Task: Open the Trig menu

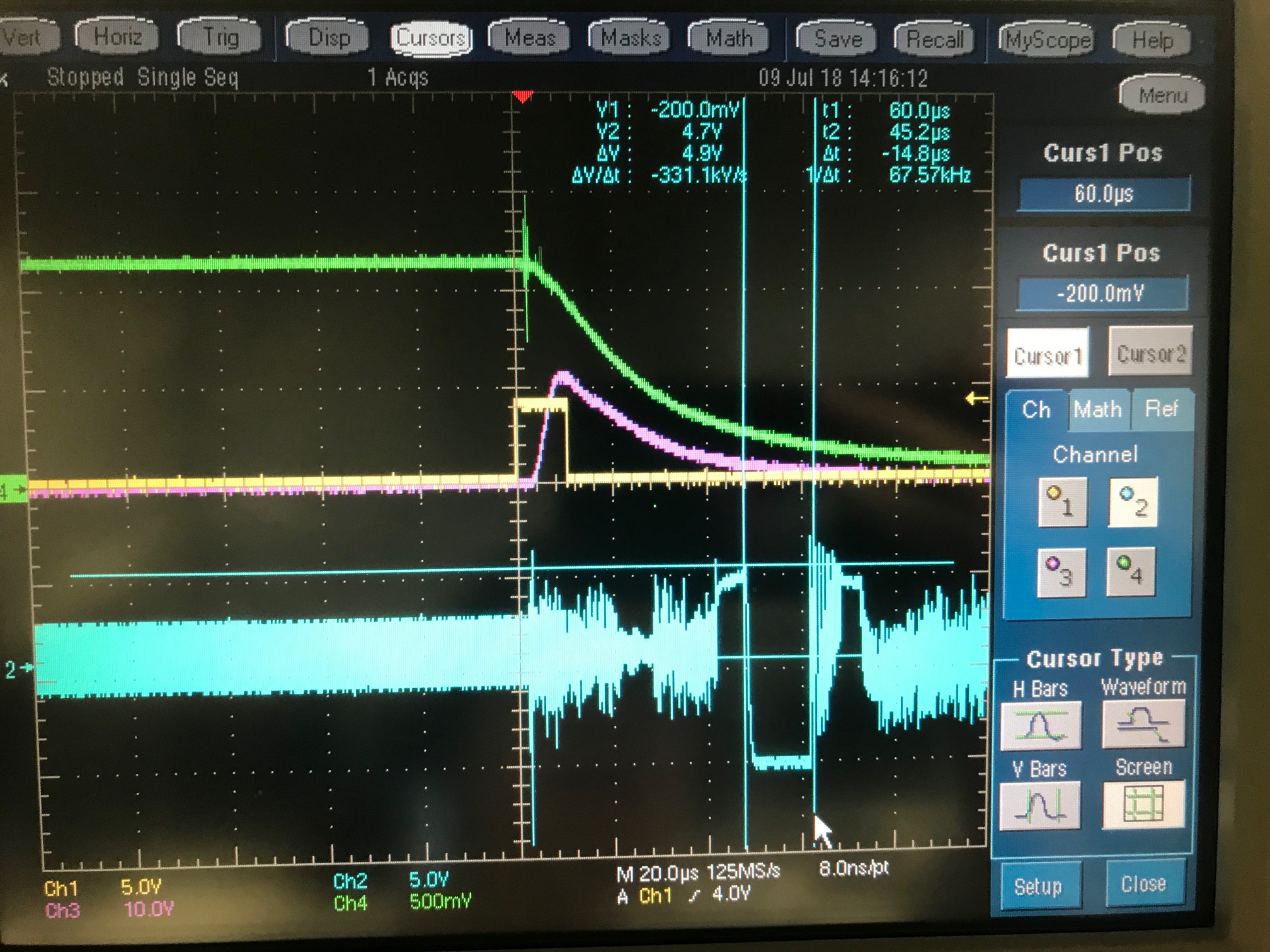Action: [220, 37]
